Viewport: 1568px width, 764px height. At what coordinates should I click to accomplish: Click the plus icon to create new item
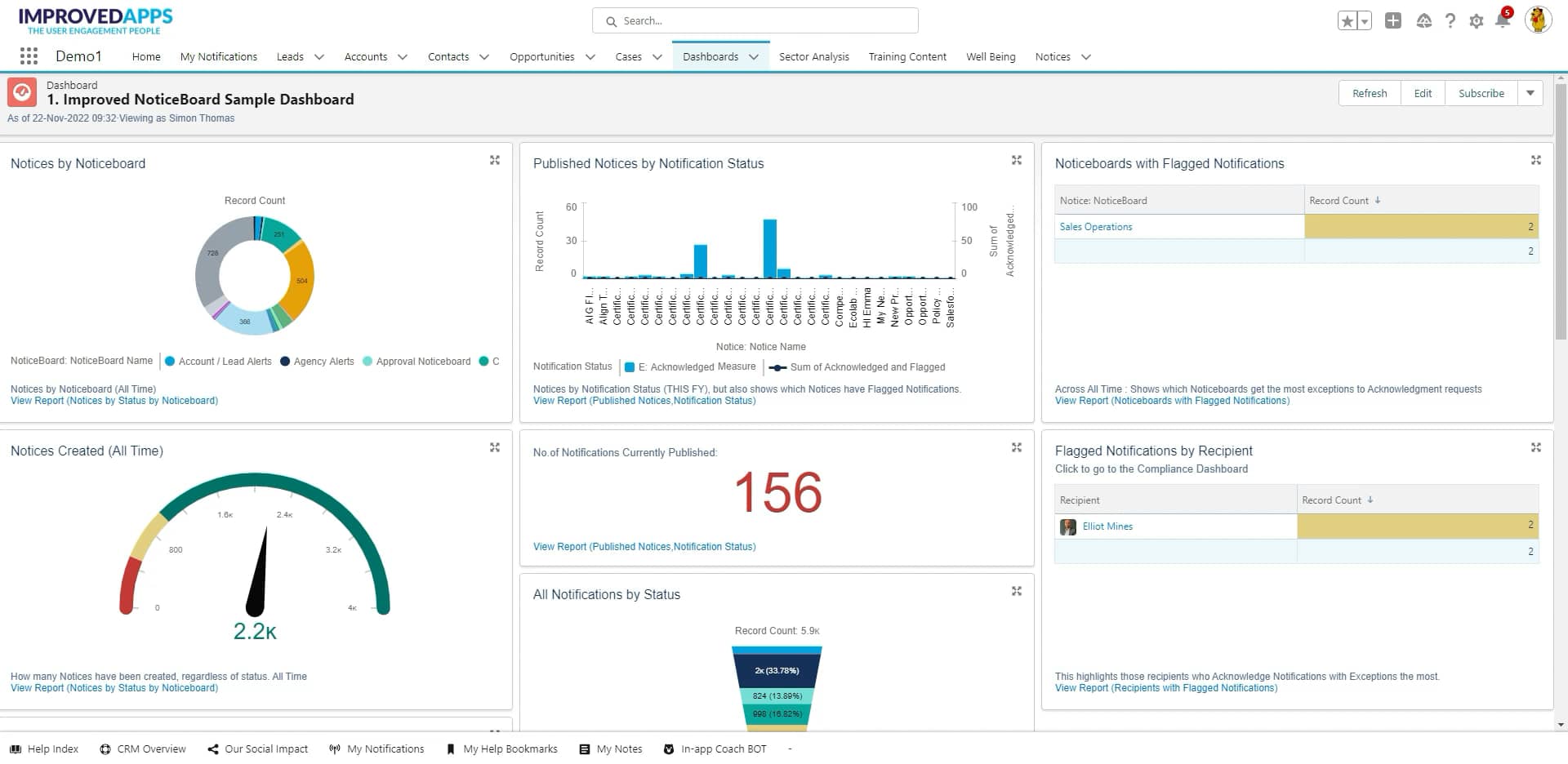click(1393, 20)
